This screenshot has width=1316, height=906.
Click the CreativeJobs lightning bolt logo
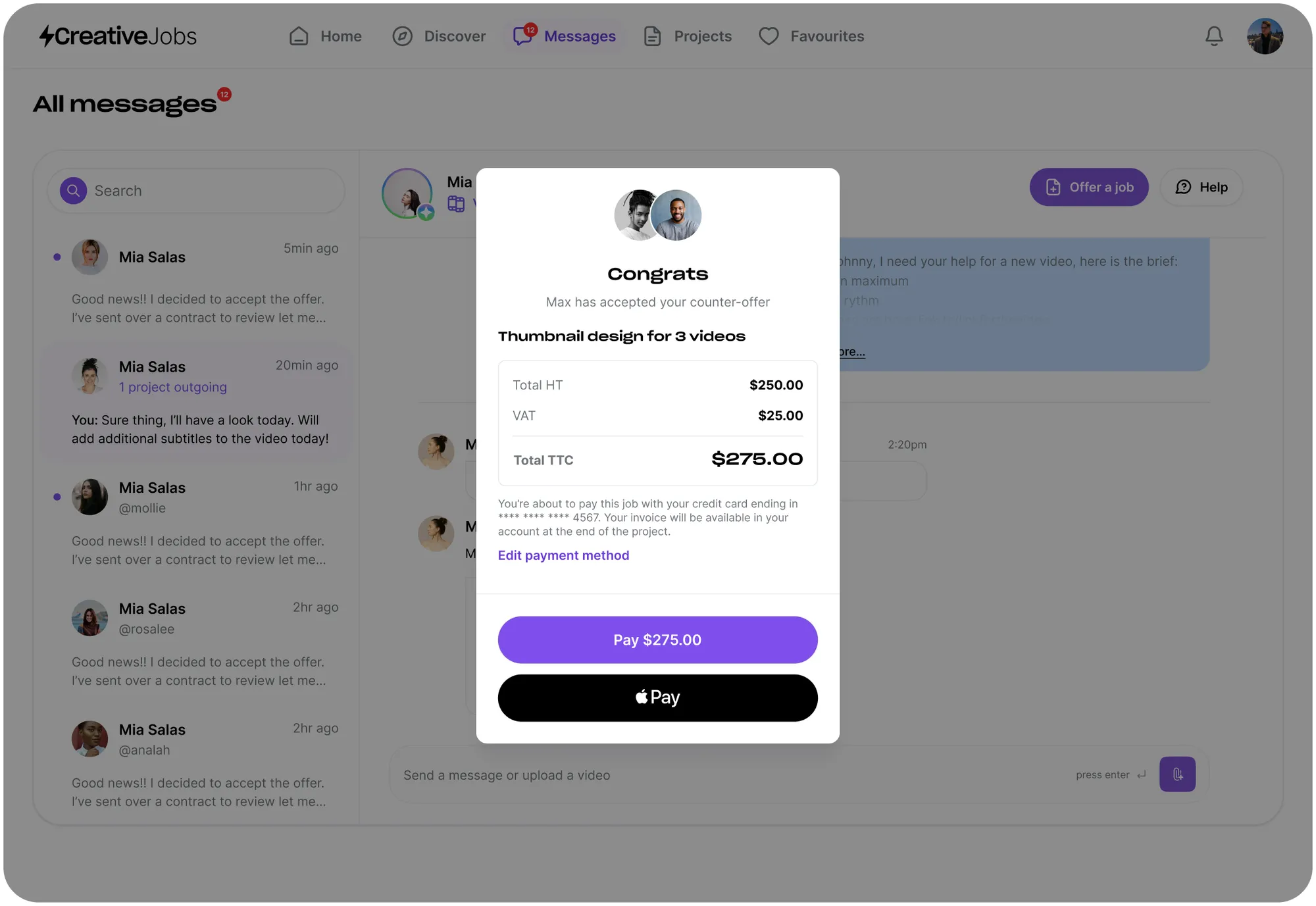tap(46, 36)
